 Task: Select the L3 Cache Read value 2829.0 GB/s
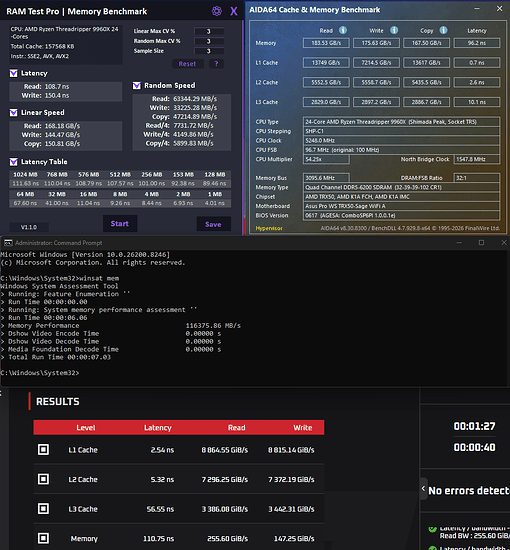(x=326, y=102)
